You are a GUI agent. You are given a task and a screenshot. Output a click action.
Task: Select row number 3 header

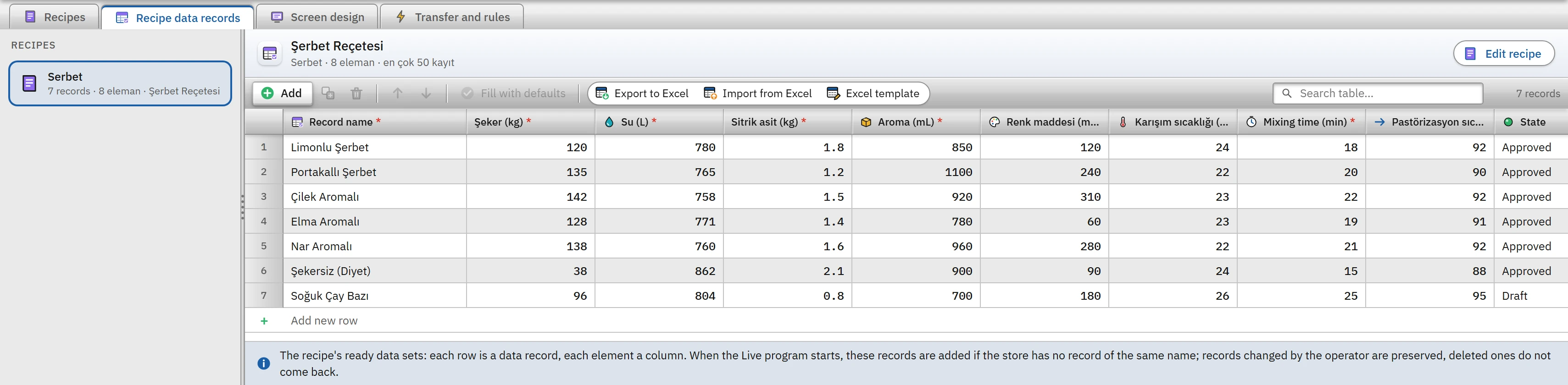pos(264,197)
